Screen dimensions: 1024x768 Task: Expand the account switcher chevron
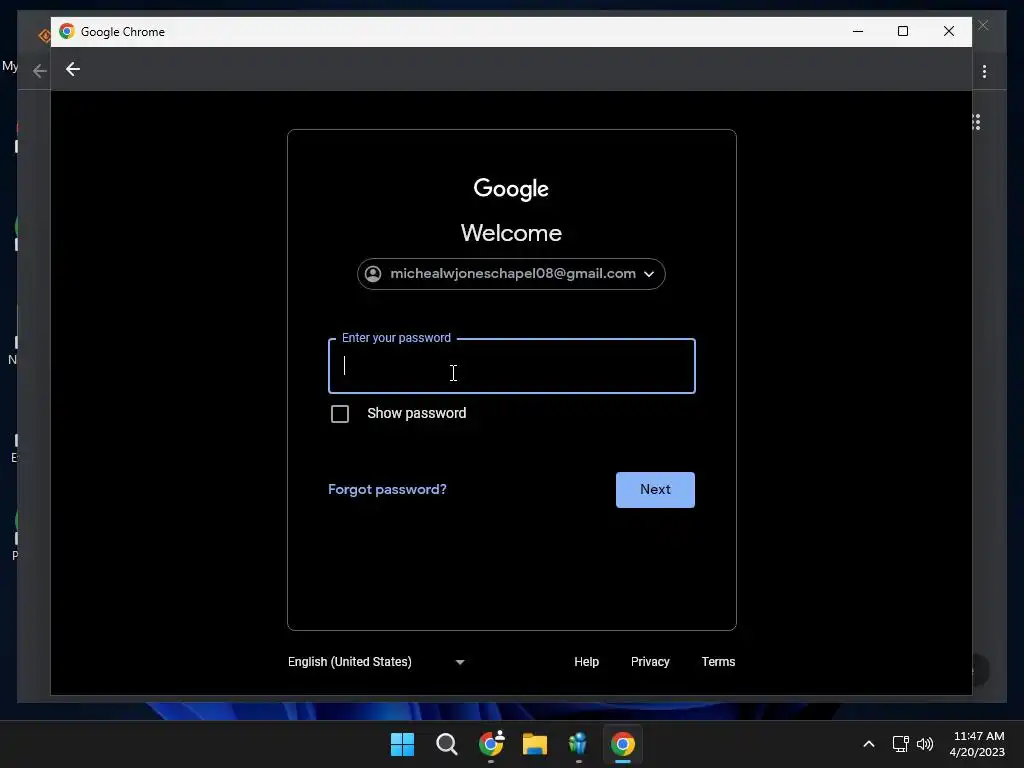coord(649,274)
